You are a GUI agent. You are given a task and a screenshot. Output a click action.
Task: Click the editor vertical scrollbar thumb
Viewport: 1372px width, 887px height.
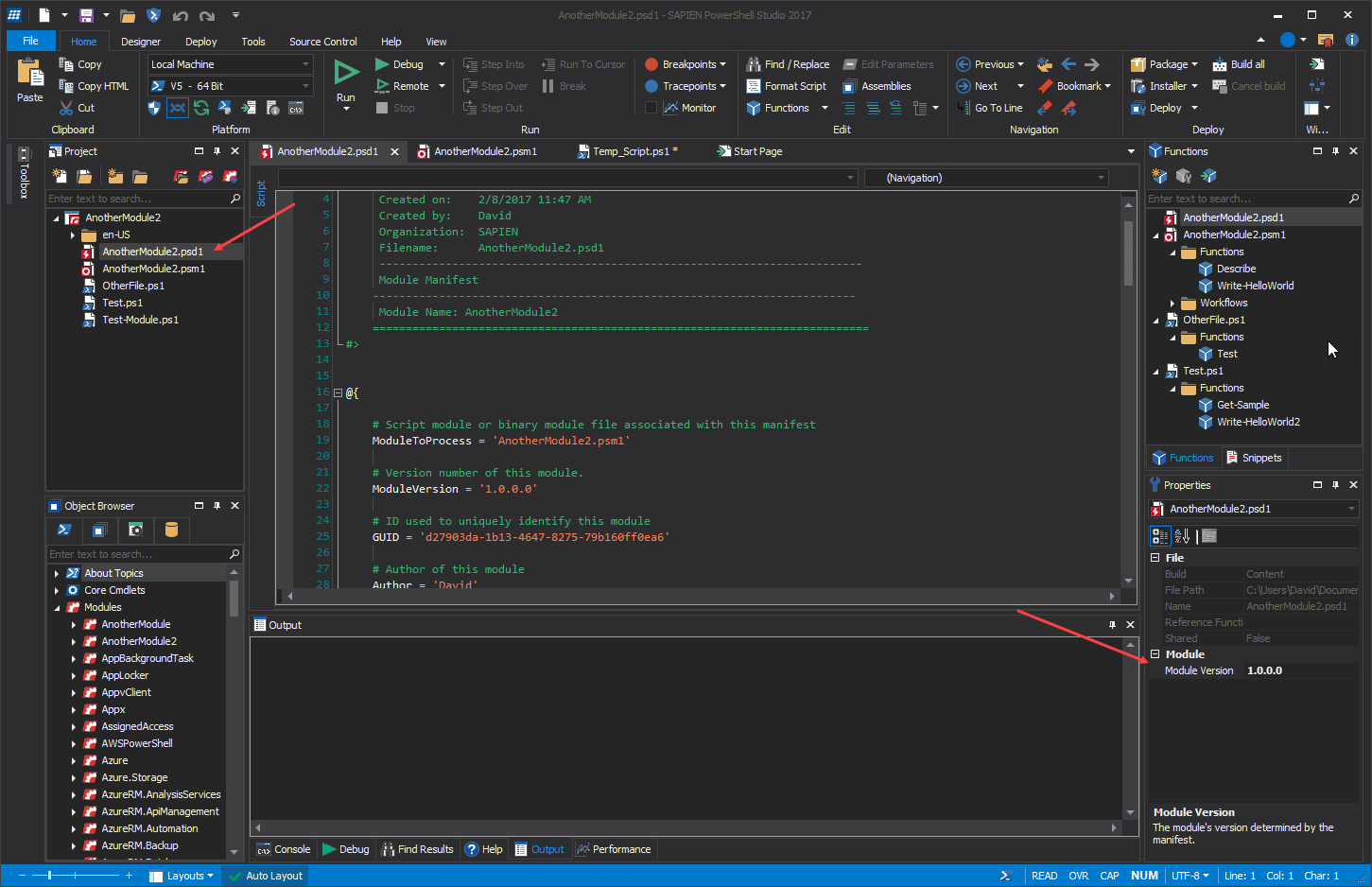(1128, 252)
